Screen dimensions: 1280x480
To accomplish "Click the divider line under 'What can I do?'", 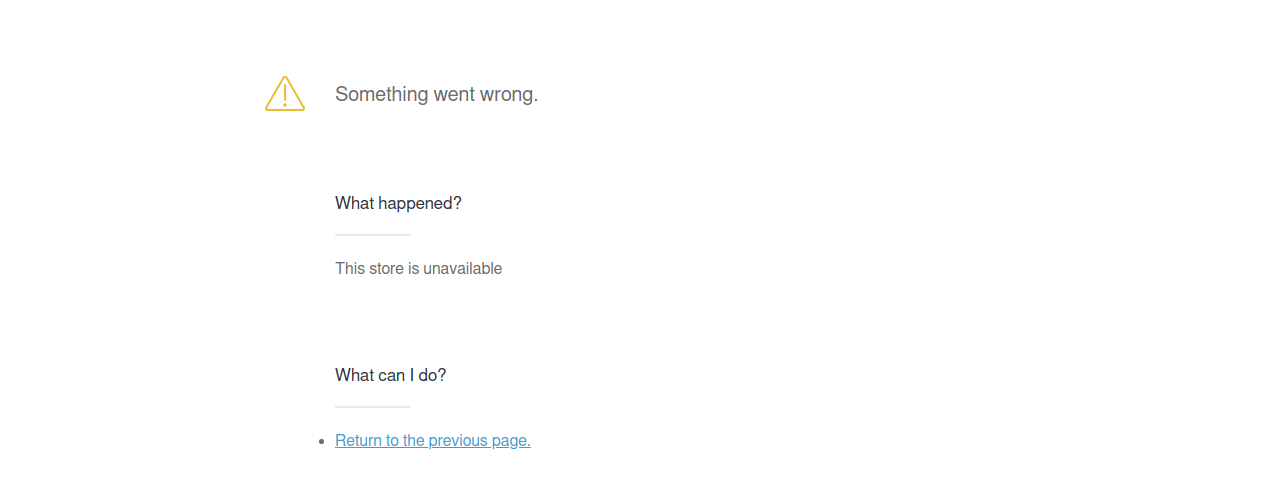I will tap(373, 407).
